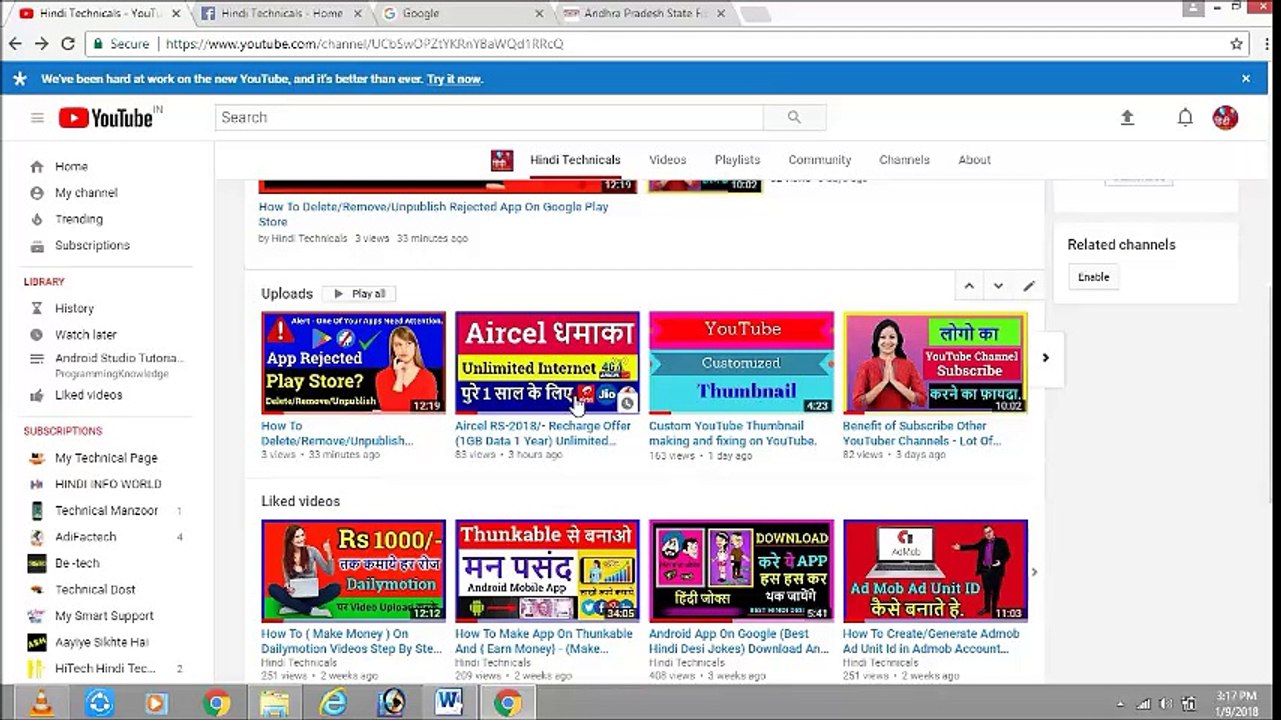Open the notifications bell
The height and width of the screenshot is (720, 1281).
tap(1185, 117)
